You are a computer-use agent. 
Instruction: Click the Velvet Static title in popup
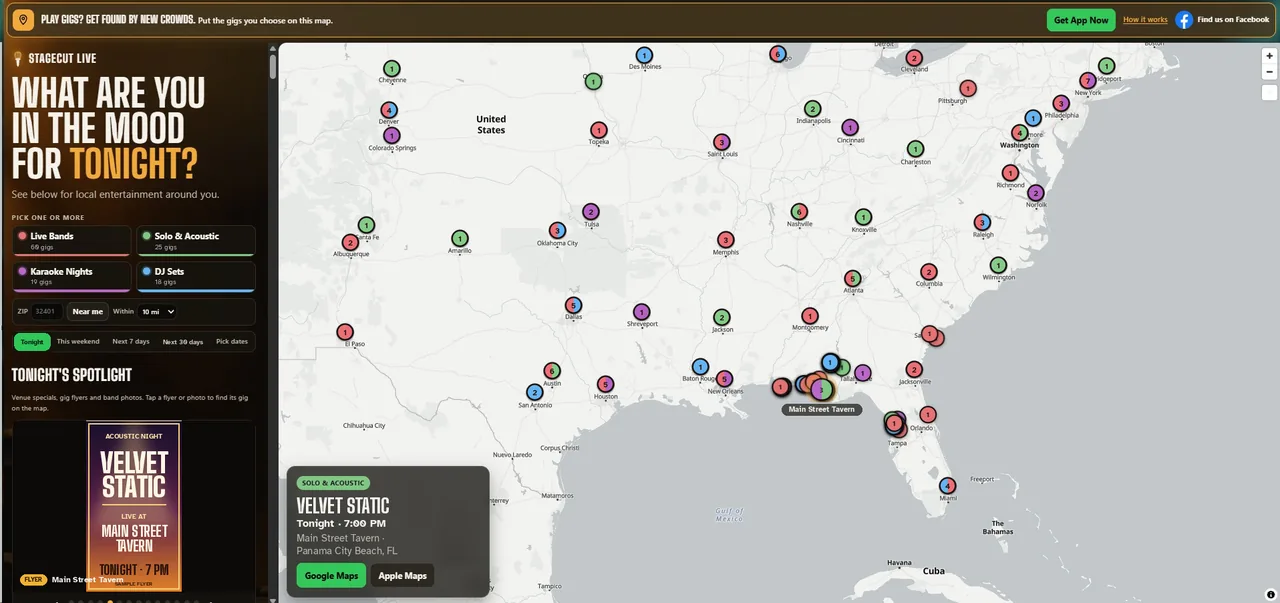coord(343,506)
